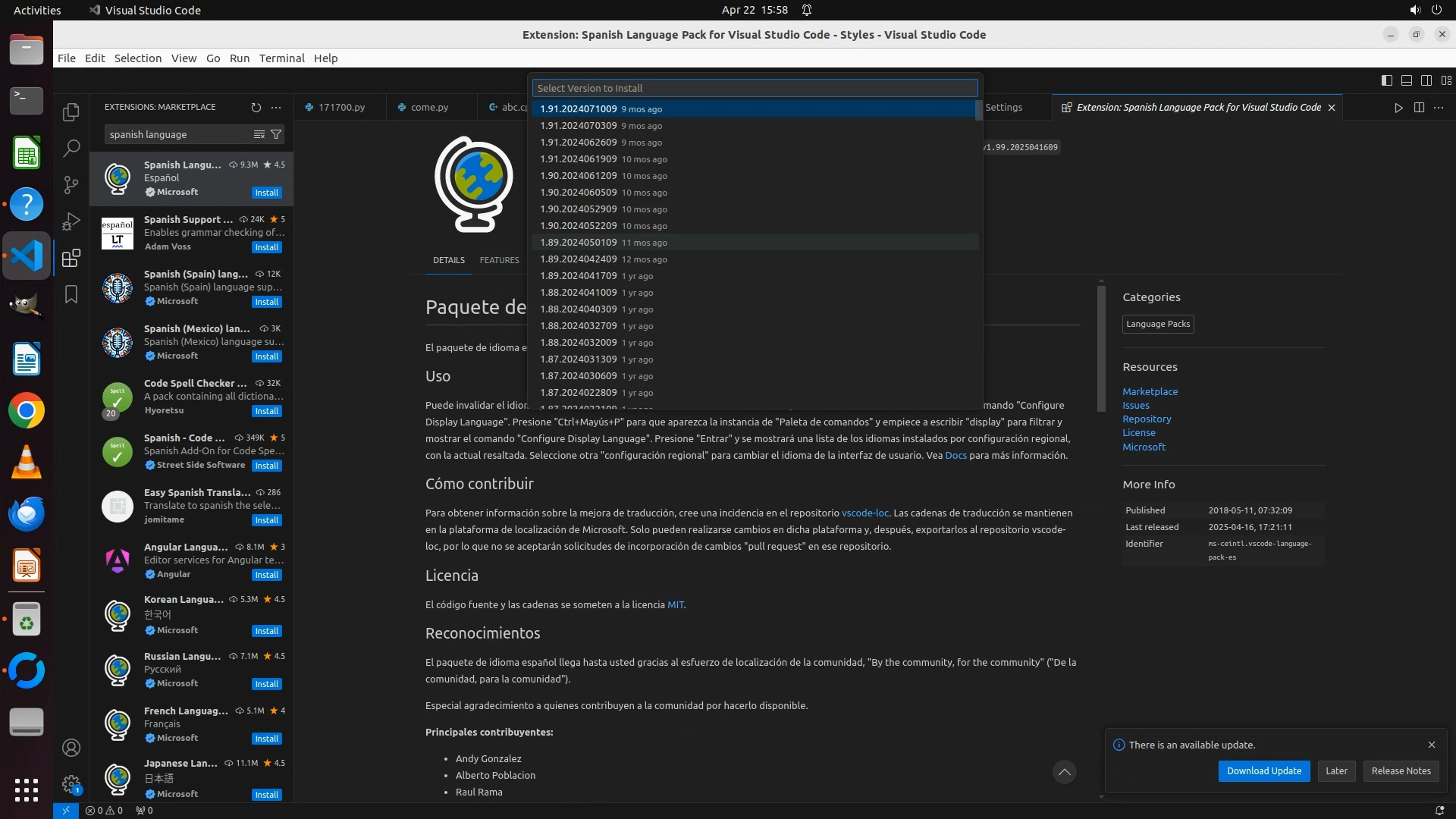1456x819 pixels.
Task: Open the Terminal menu
Action: [281, 58]
